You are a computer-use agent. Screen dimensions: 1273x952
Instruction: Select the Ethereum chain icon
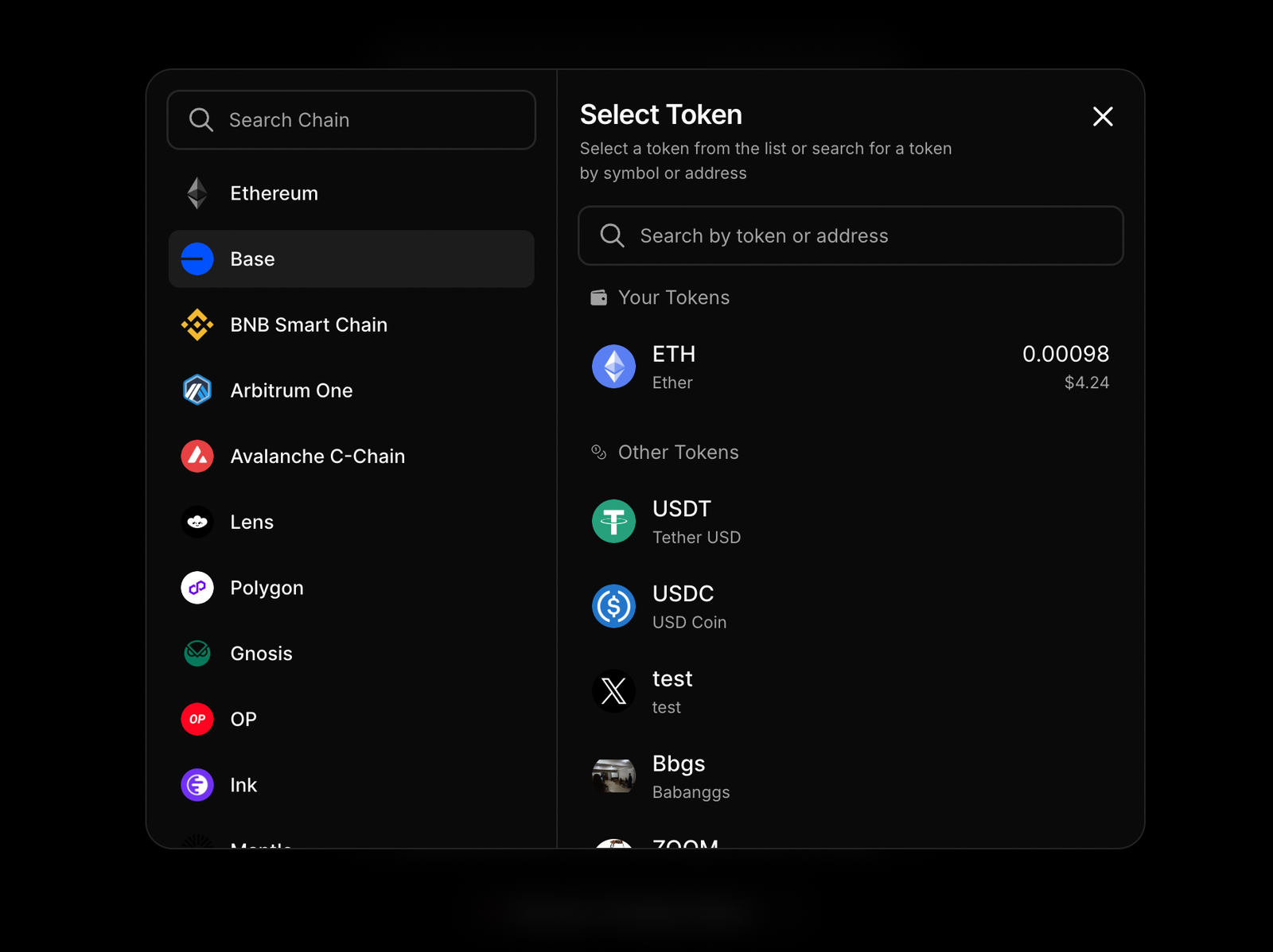pos(197,192)
